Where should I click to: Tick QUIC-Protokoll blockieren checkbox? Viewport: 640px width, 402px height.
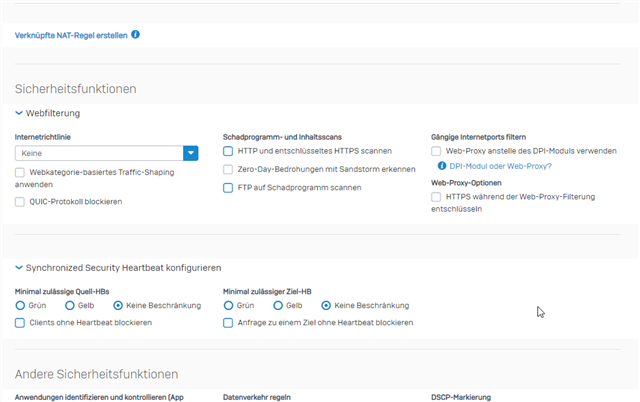tap(20, 202)
